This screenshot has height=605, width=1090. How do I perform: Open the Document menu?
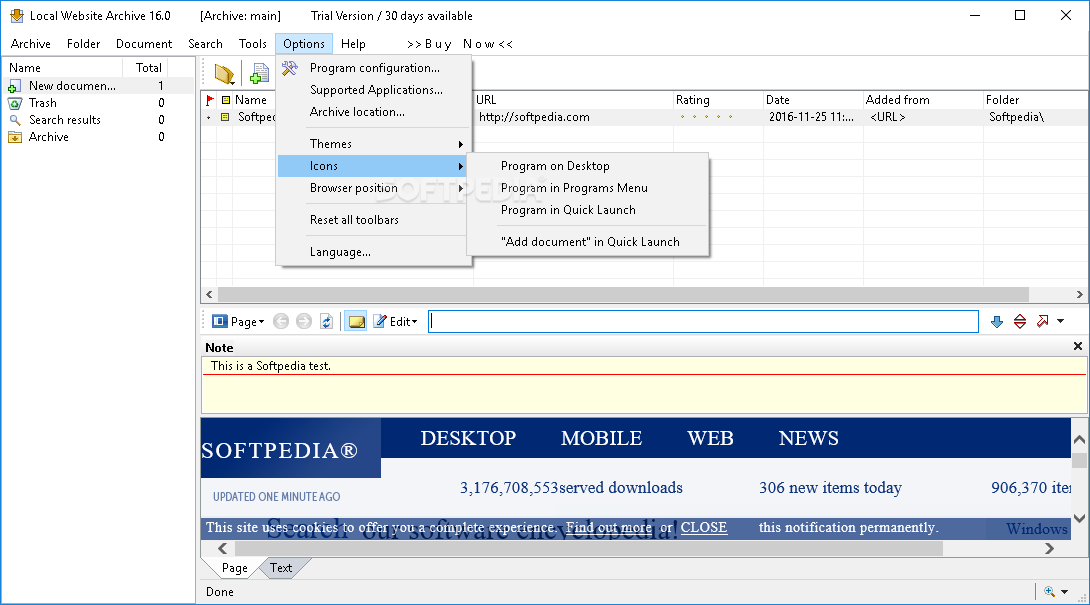144,44
